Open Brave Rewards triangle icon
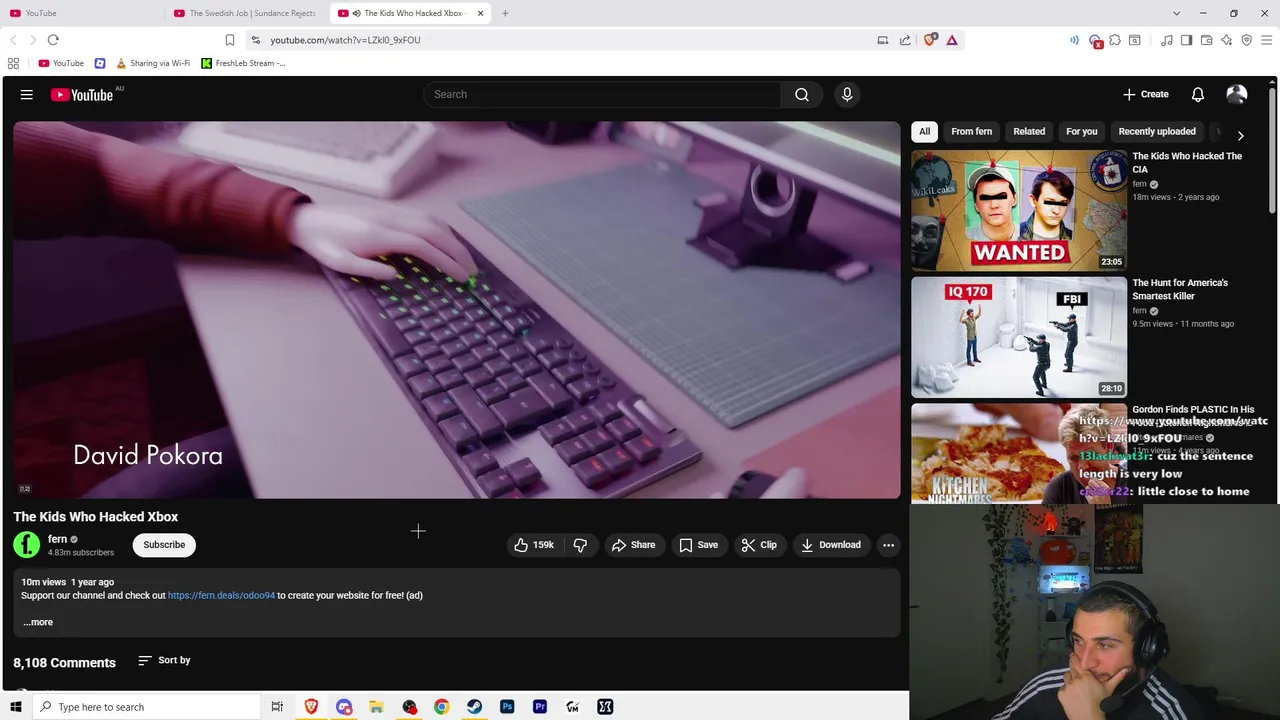Viewport: 1280px width, 720px height. coord(952,40)
